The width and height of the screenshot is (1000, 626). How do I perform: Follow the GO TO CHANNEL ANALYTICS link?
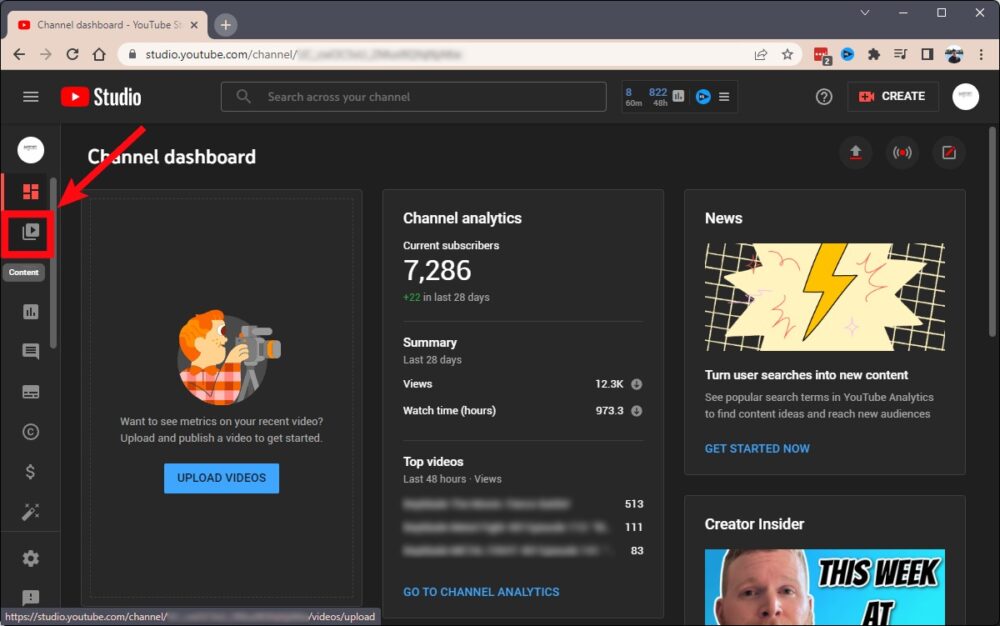coord(481,592)
